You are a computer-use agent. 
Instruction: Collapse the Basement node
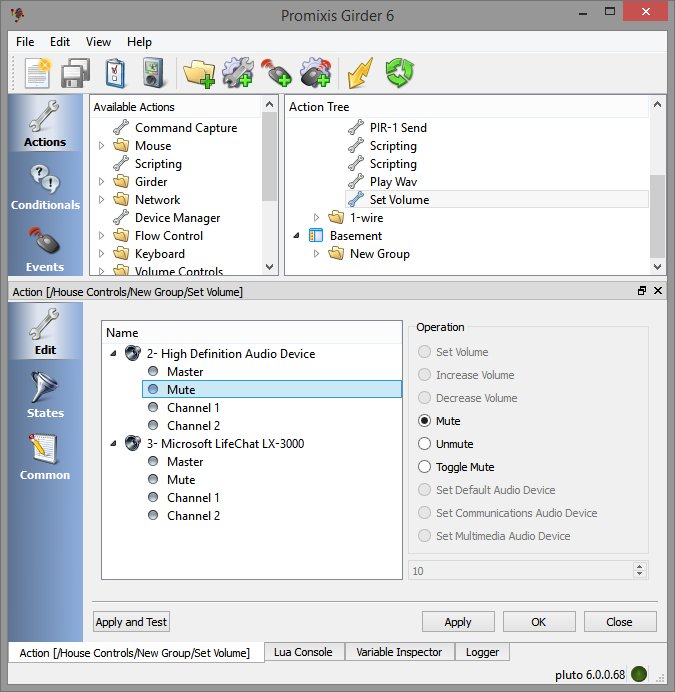point(296,236)
